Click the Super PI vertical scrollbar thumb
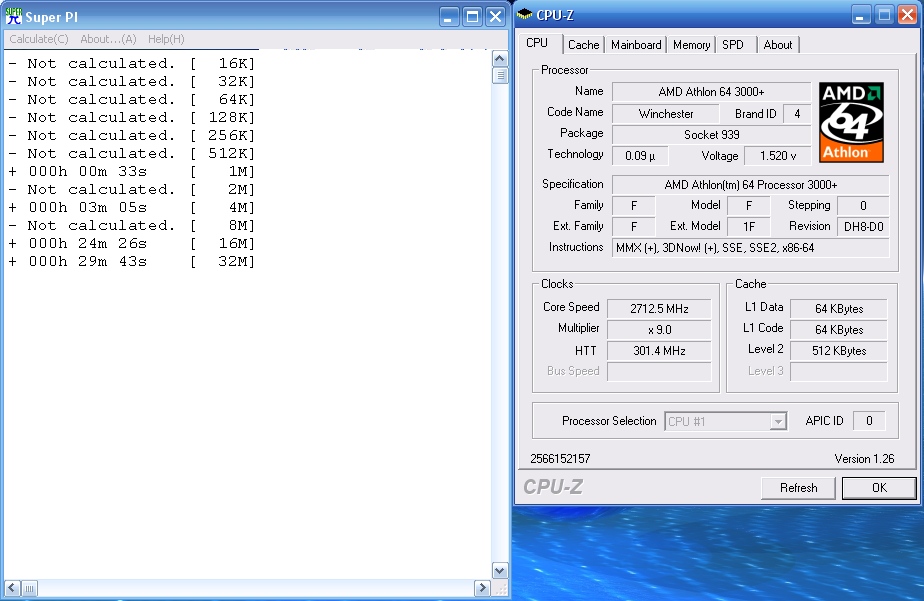 pos(500,75)
